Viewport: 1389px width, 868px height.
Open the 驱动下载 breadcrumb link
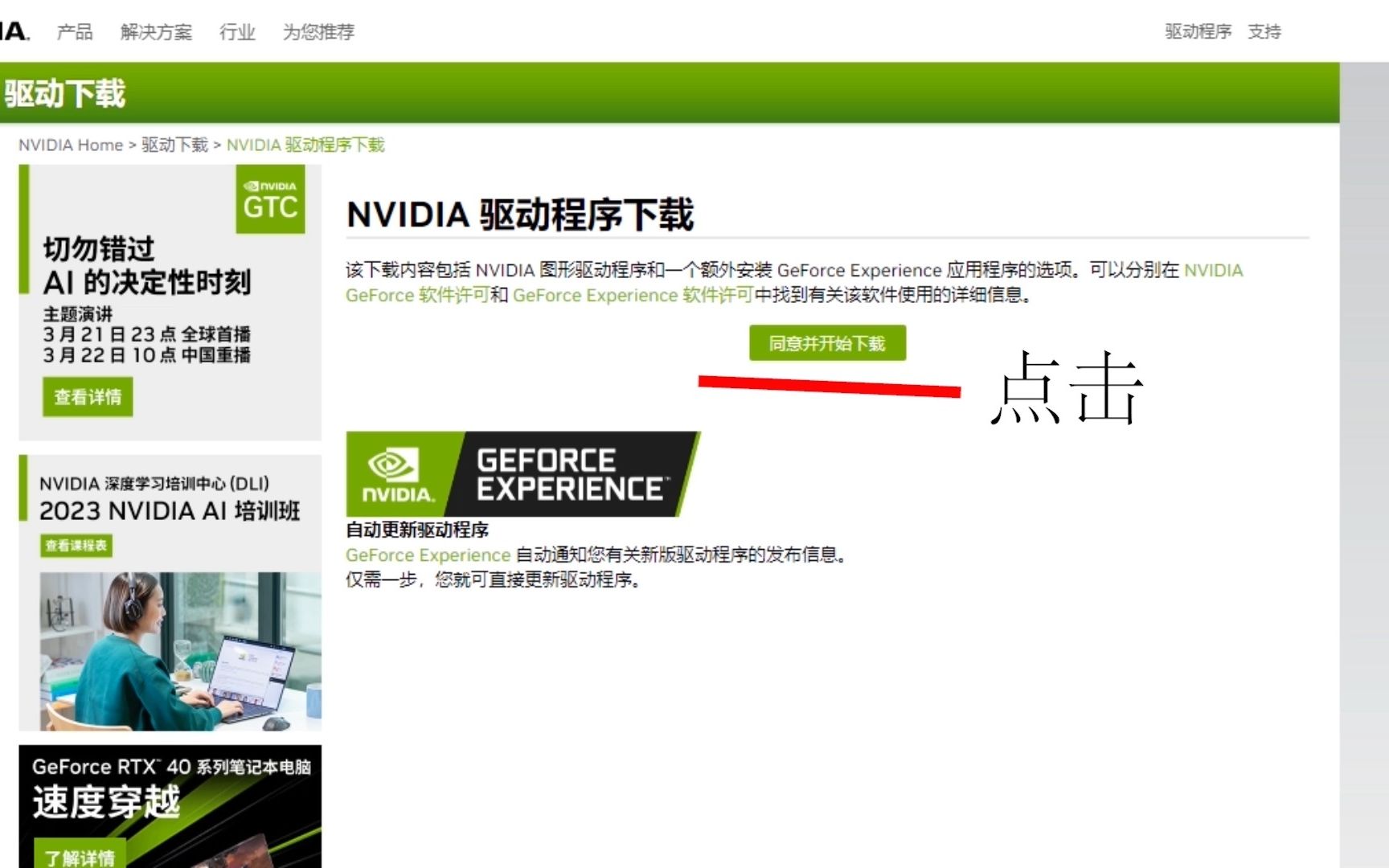click(x=175, y=145)
